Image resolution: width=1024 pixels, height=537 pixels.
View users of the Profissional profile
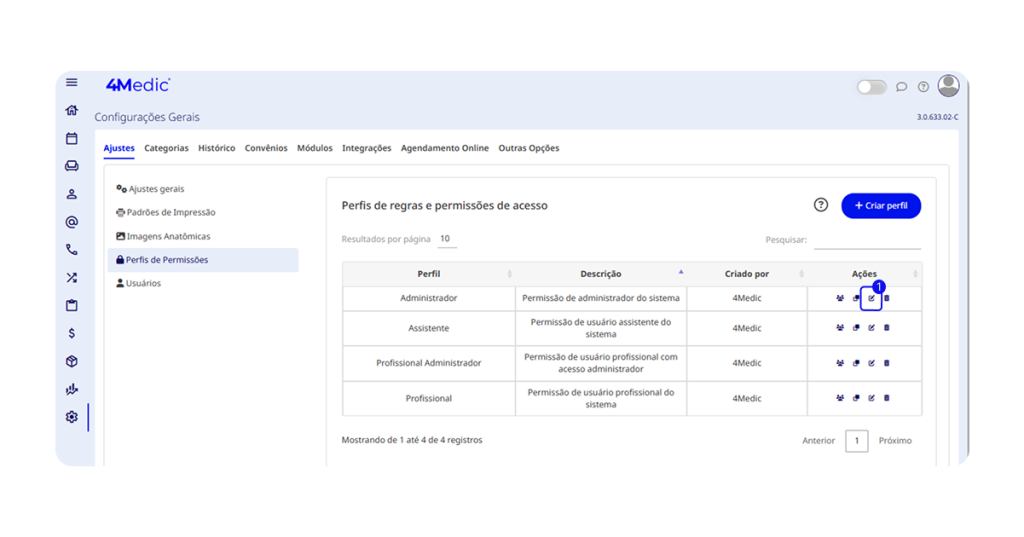[840, 398]
